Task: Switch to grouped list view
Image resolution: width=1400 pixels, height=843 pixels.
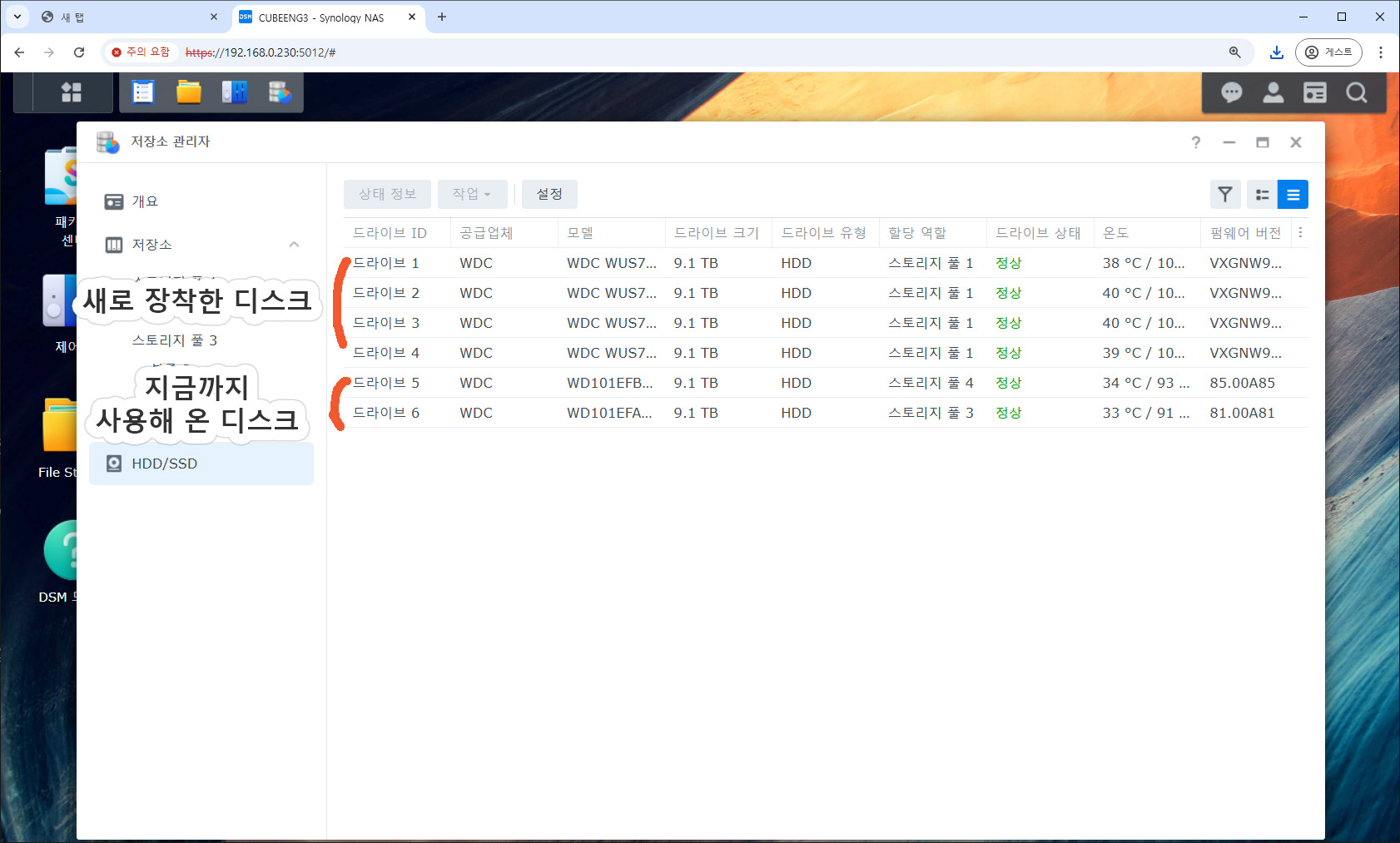Action: (1262, 195)
